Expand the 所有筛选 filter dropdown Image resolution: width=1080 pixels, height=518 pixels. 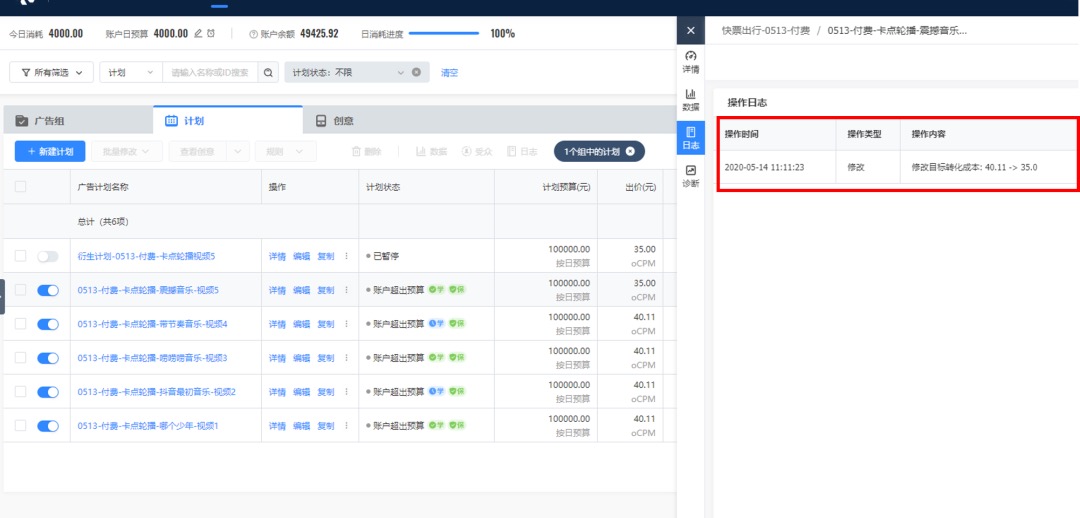click(52, 72)
